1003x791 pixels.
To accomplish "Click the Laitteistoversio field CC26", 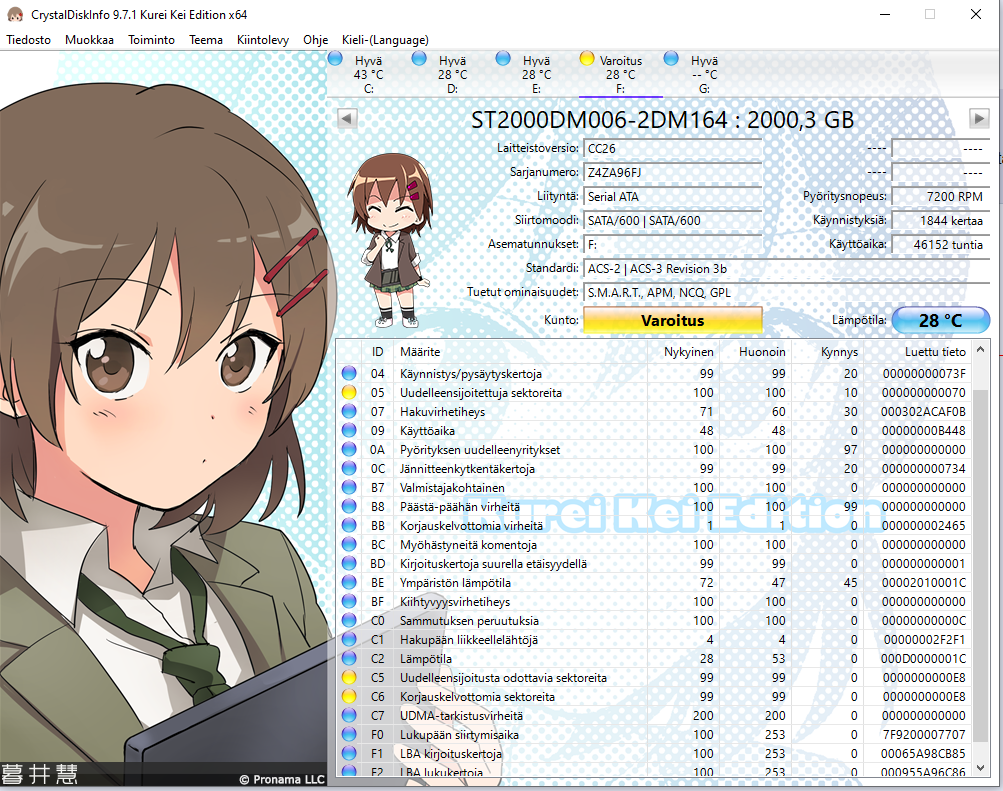I will pyautogui.click(x=672, y=148).
